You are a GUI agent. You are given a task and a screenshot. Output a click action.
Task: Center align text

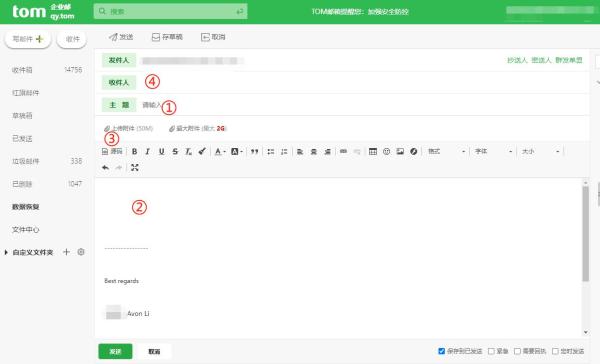click(x=314, y=152)
